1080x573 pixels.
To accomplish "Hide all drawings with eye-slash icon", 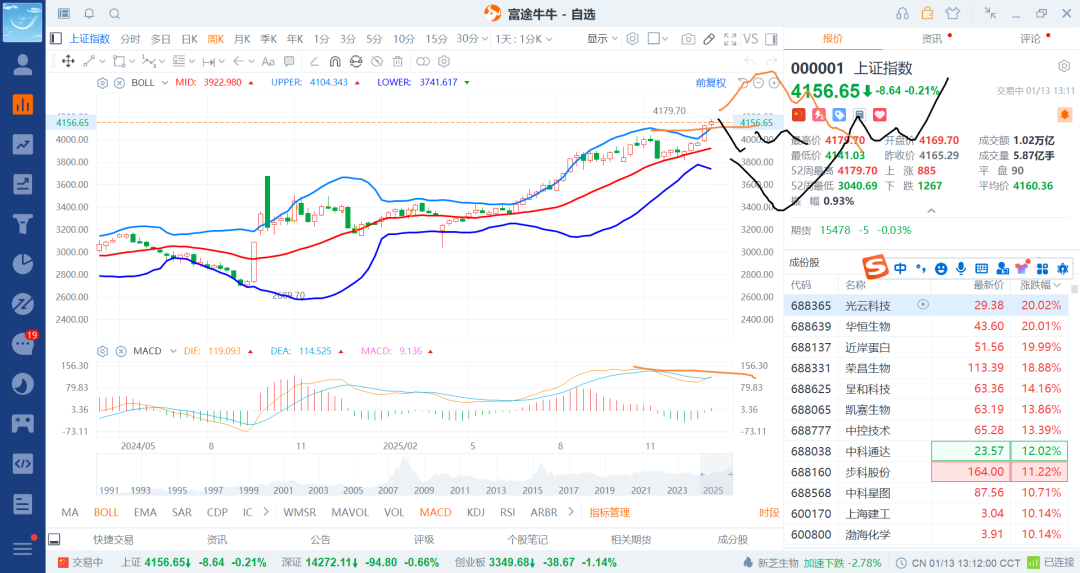I will pos(377,61).
